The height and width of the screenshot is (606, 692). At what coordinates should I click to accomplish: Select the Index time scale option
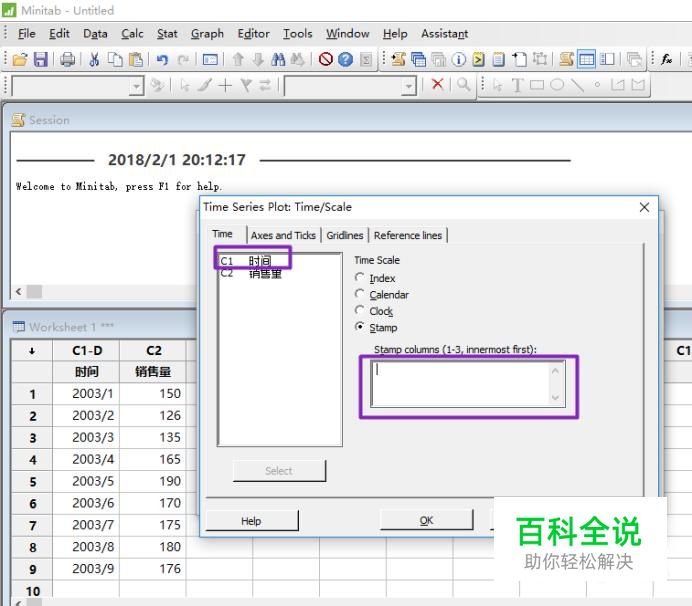click(x=360, y=278)
